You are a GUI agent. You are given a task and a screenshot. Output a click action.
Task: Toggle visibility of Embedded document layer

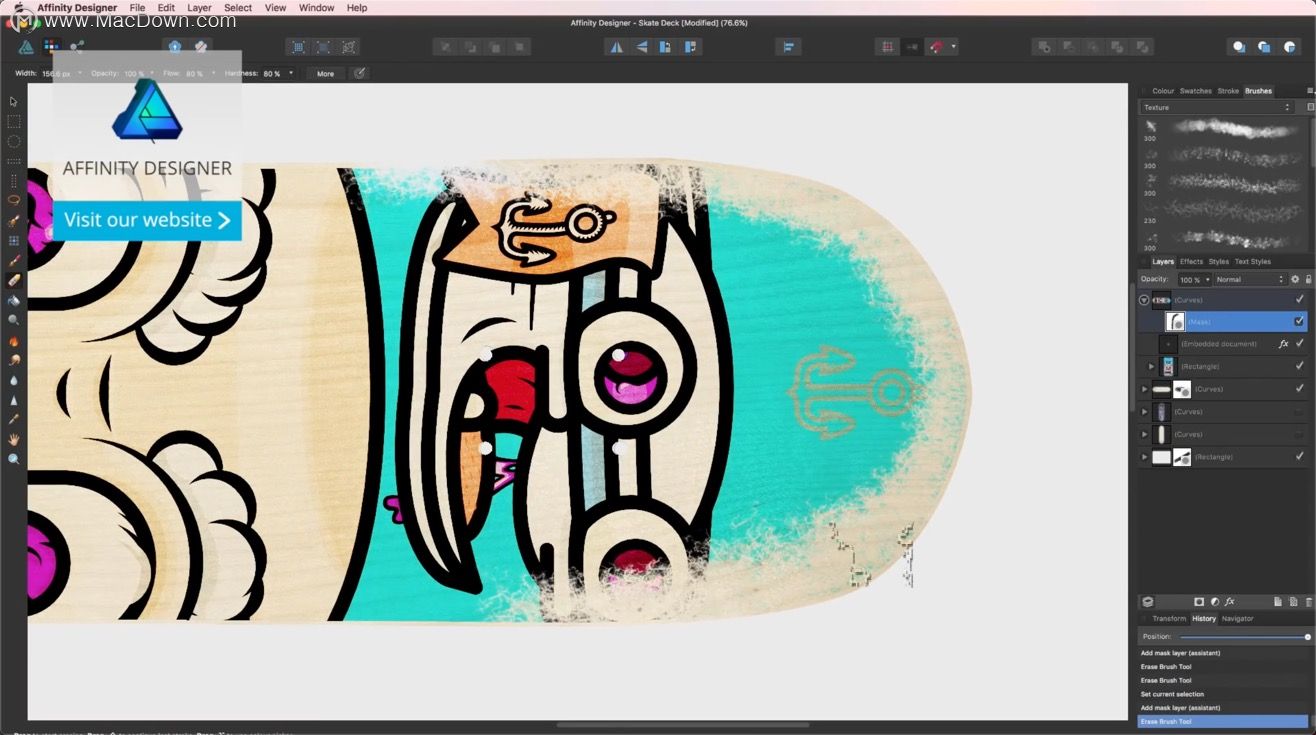coord(1300,343)
